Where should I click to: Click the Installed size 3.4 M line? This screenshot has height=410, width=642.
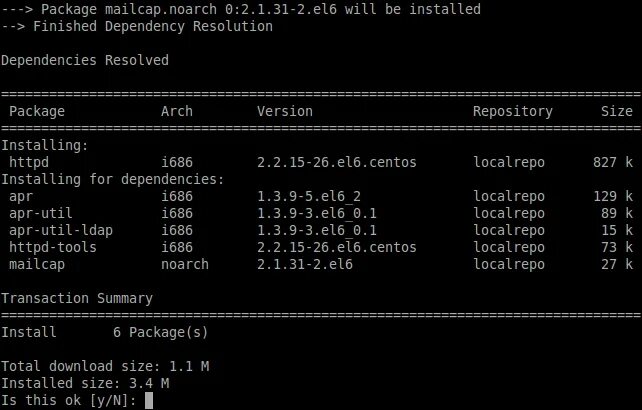coord(85,383)
